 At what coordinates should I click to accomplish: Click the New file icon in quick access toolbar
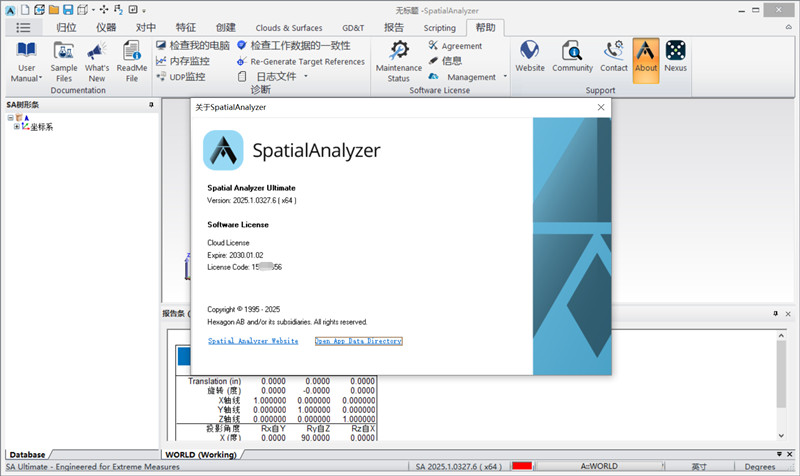click(x=24, y=9)
